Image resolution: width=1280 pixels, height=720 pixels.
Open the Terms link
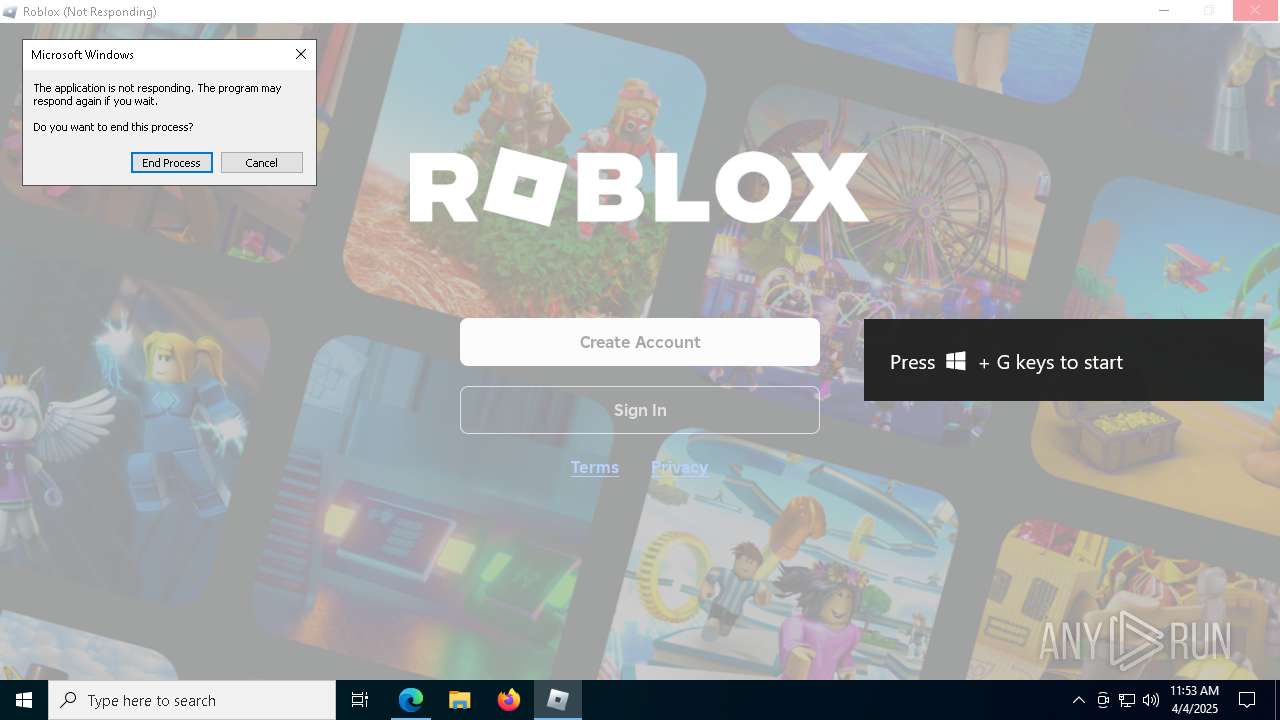pos(595,467)
